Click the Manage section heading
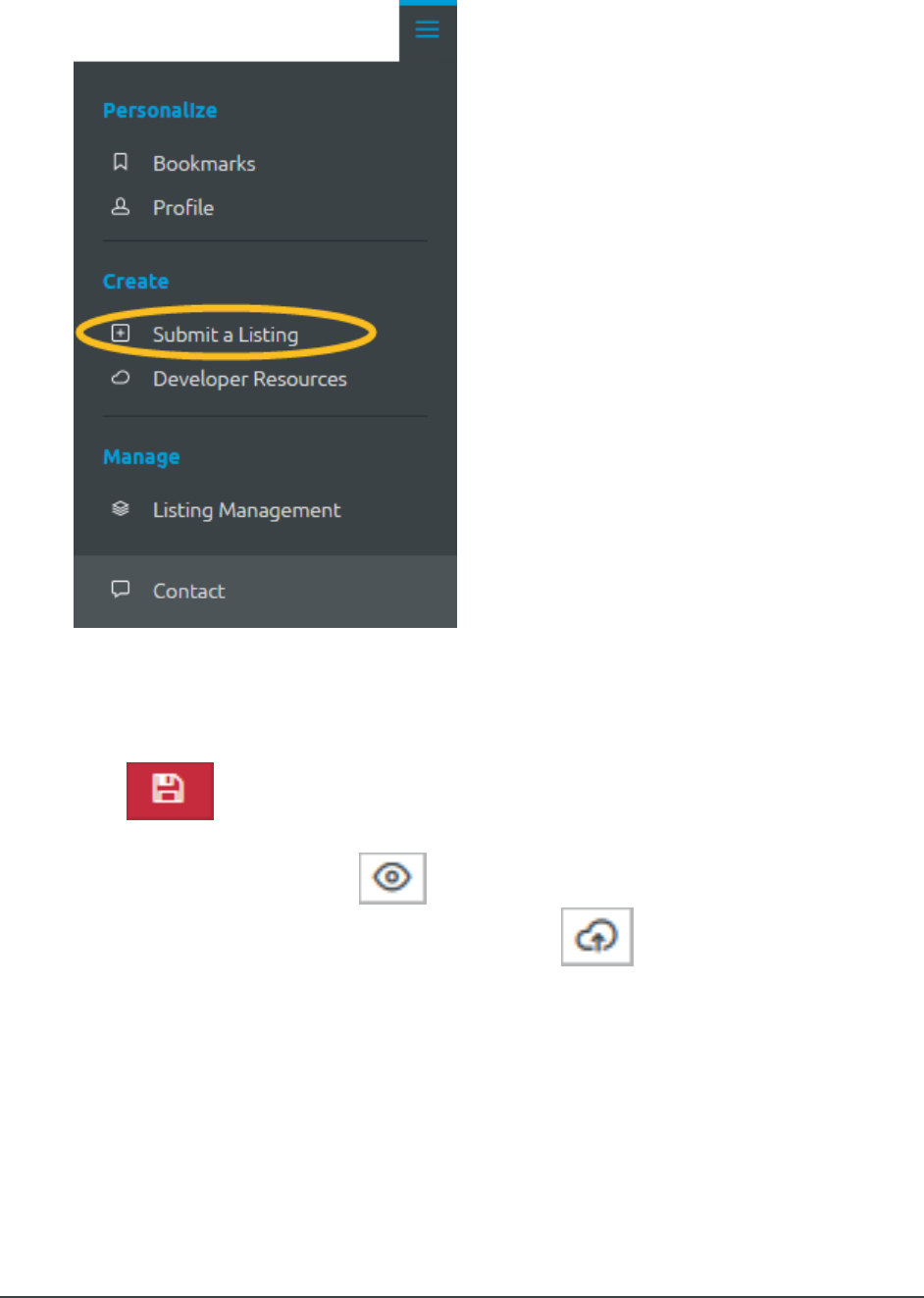The width and height of the screenshot is (924, 1298). tap(141, 457)
